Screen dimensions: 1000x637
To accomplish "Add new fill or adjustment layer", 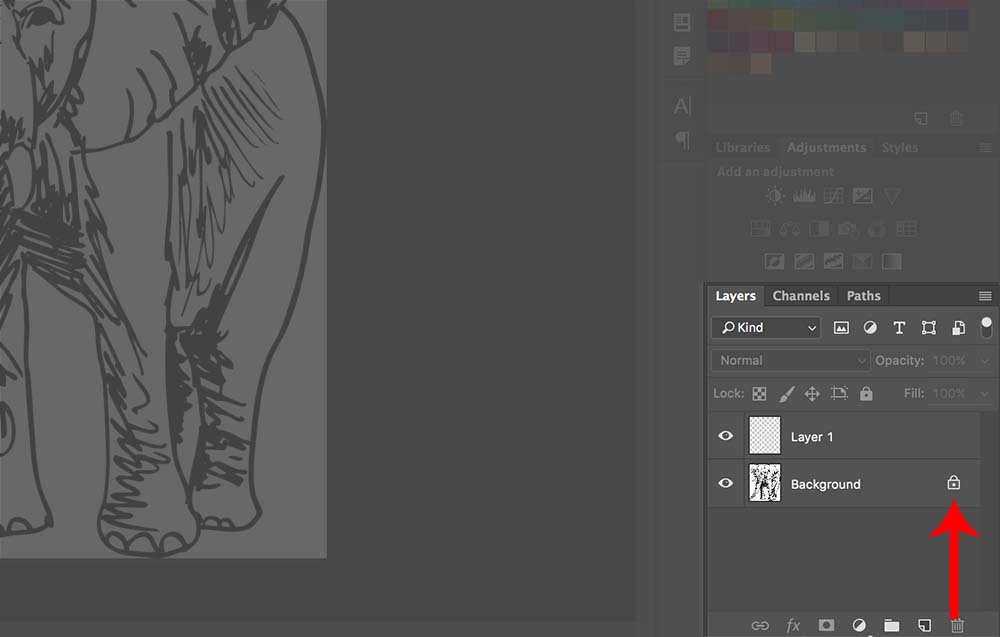I will pyautogui.click(x=858, y=626).
